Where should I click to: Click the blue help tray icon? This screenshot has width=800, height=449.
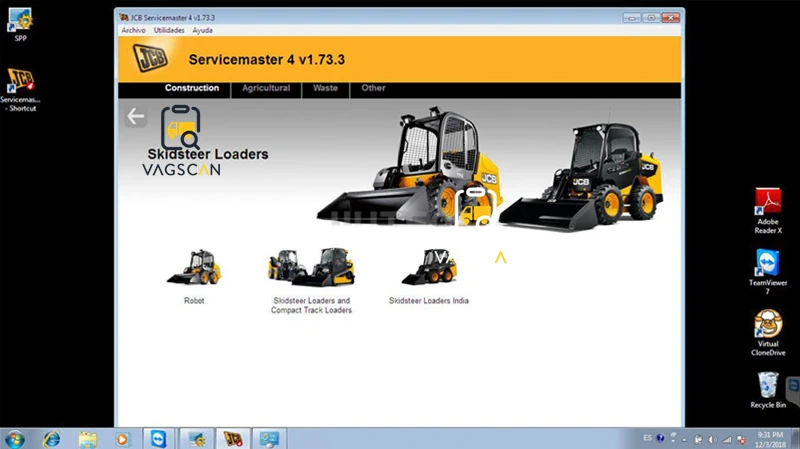click(660, 438)
